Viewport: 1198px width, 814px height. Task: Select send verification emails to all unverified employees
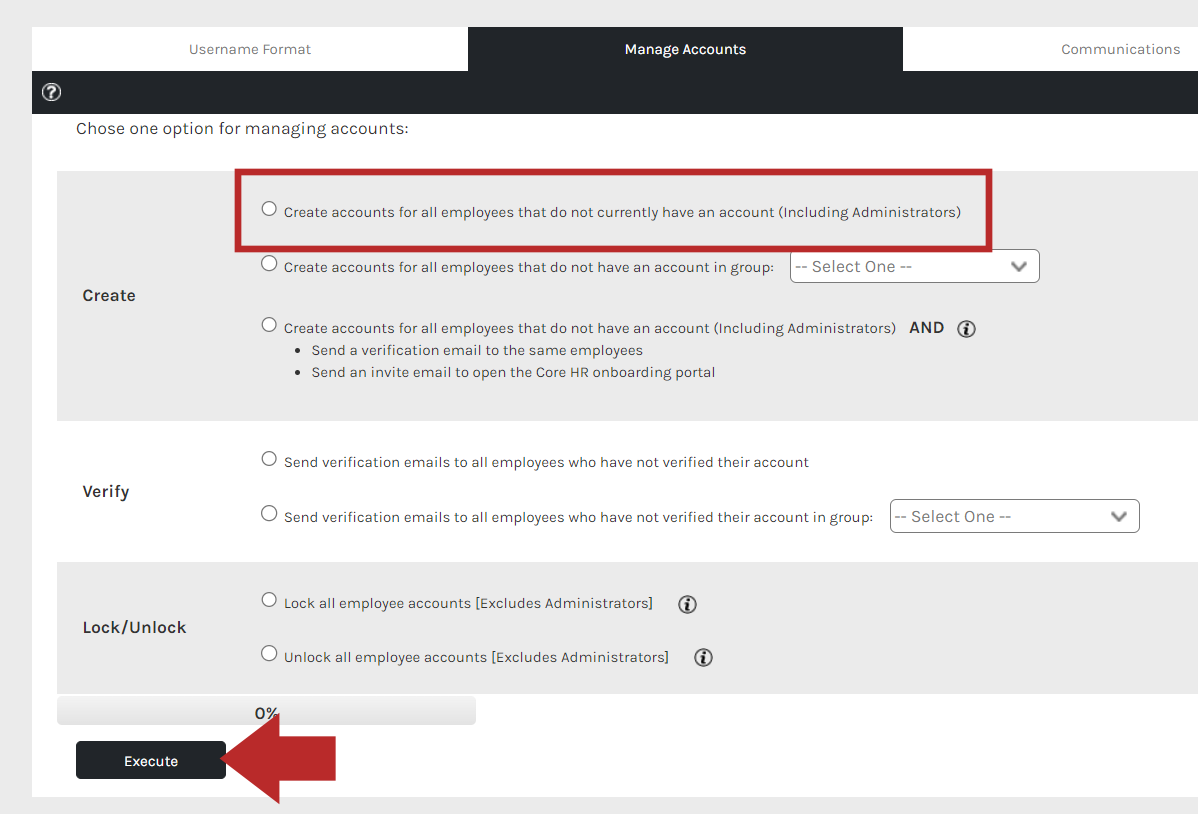pos(269,459)
